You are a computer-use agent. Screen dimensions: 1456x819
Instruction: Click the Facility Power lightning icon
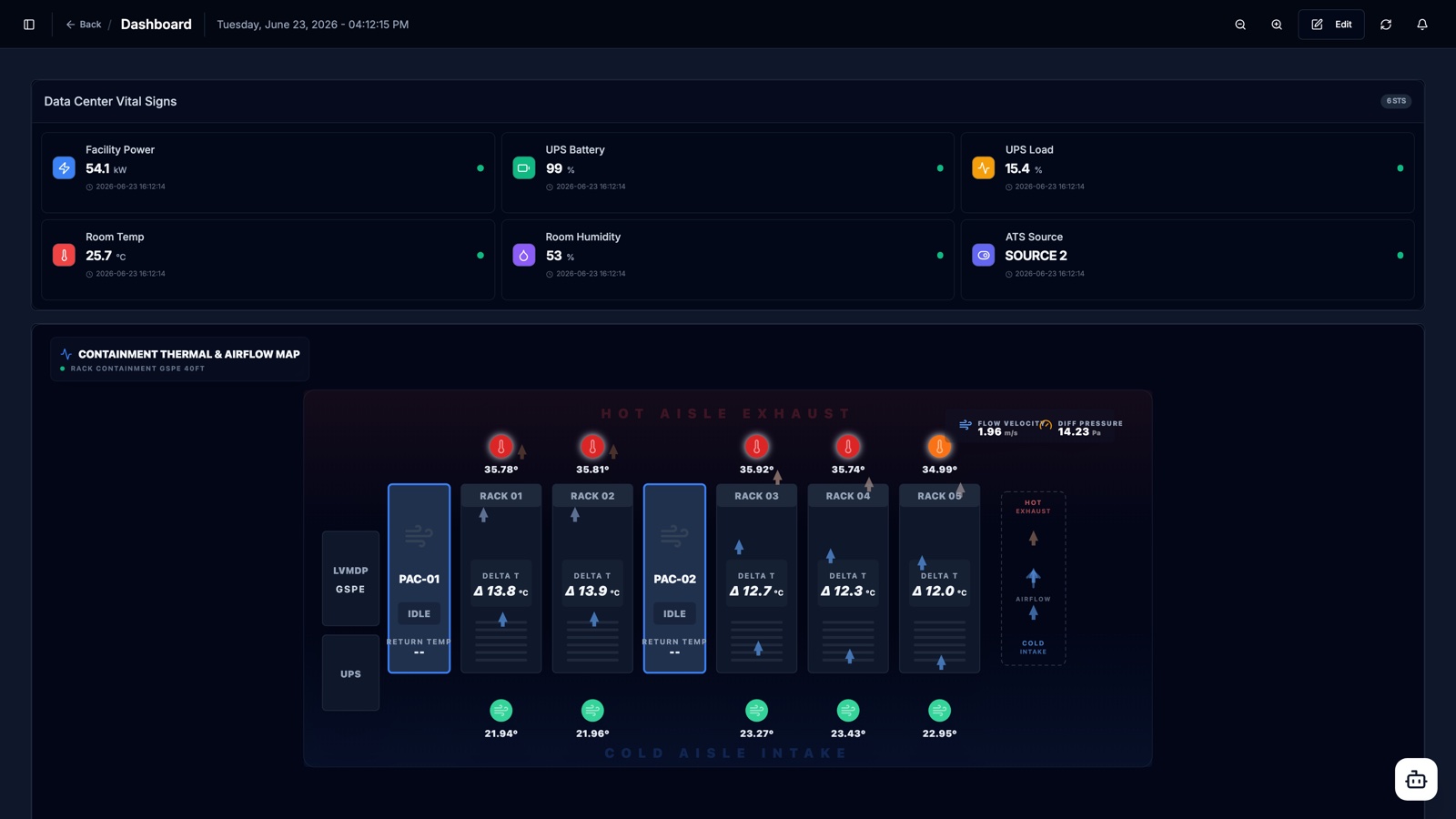coord(64,168)
